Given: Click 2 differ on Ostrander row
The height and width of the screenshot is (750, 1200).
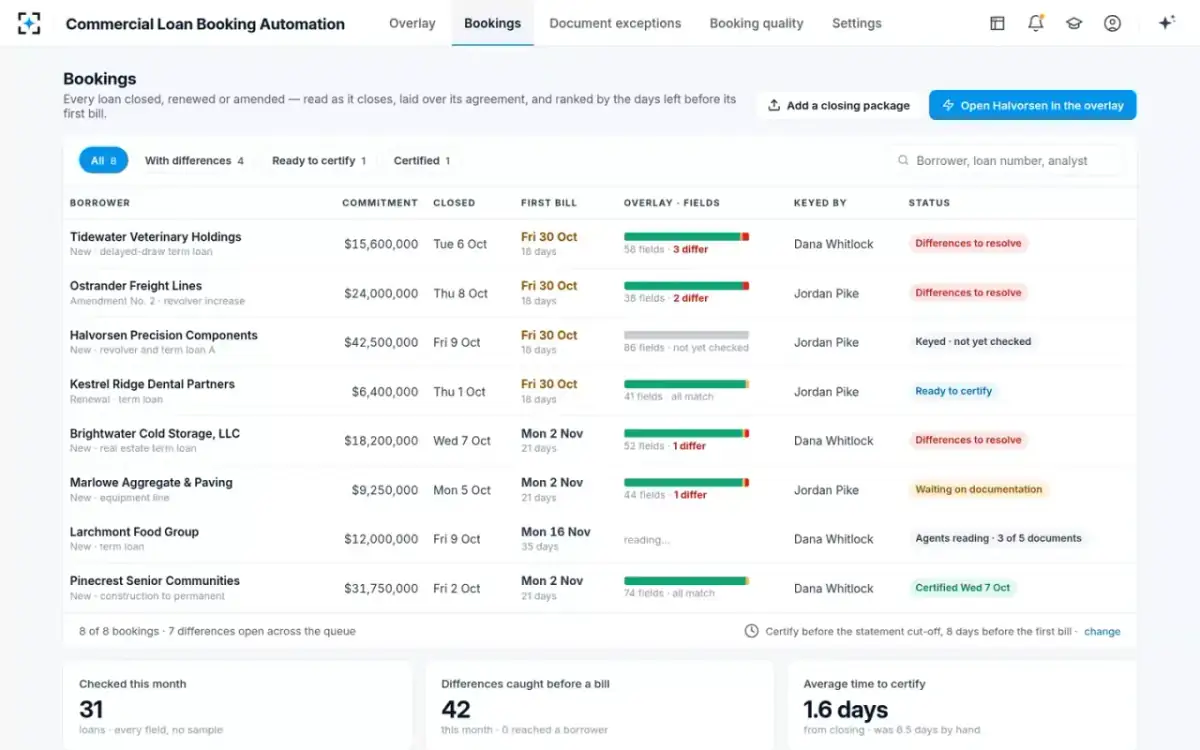Looking at the screenshot, I should [690, 298].
